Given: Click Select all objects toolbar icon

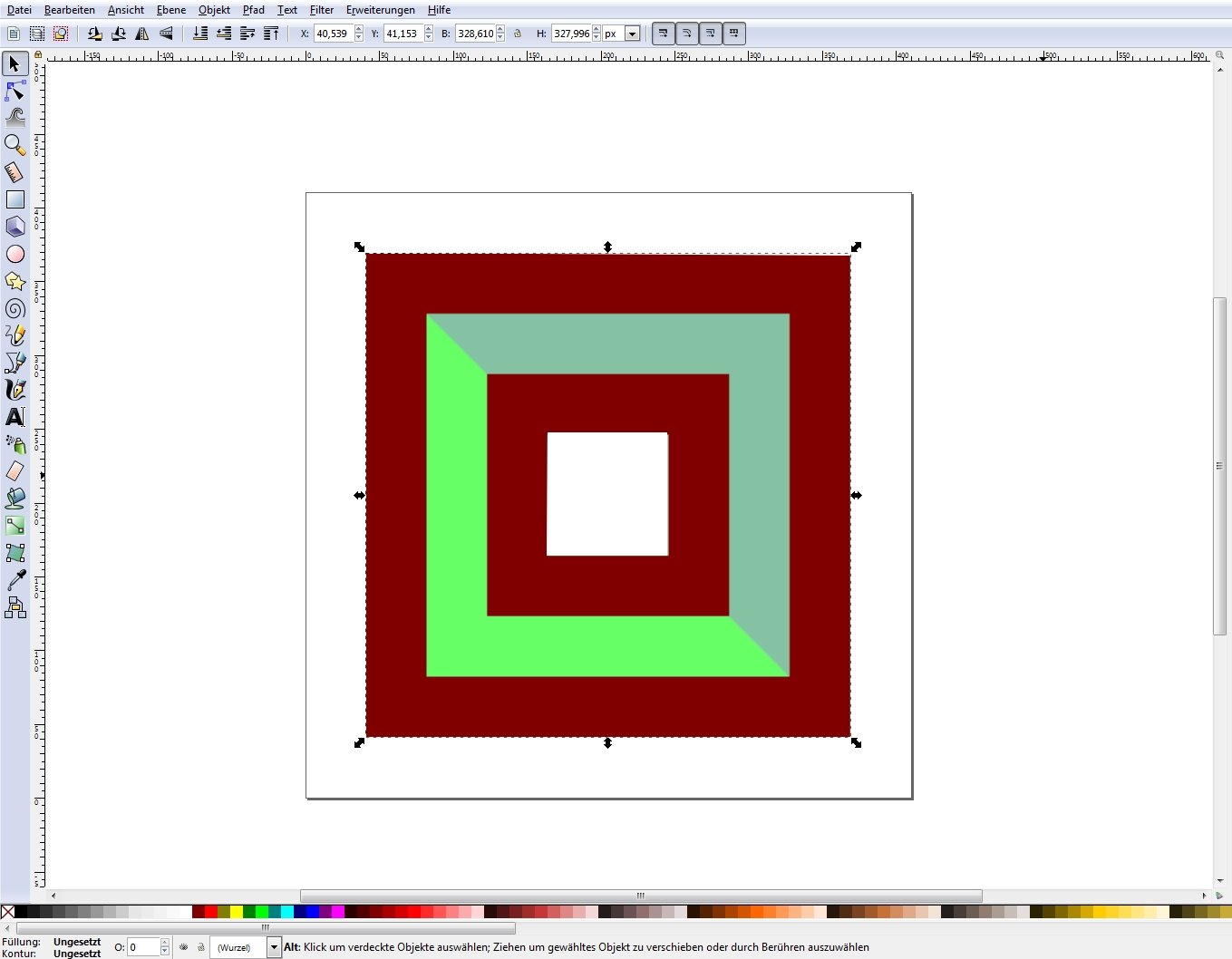Looking at the screenshot, I should coord(14,34).
